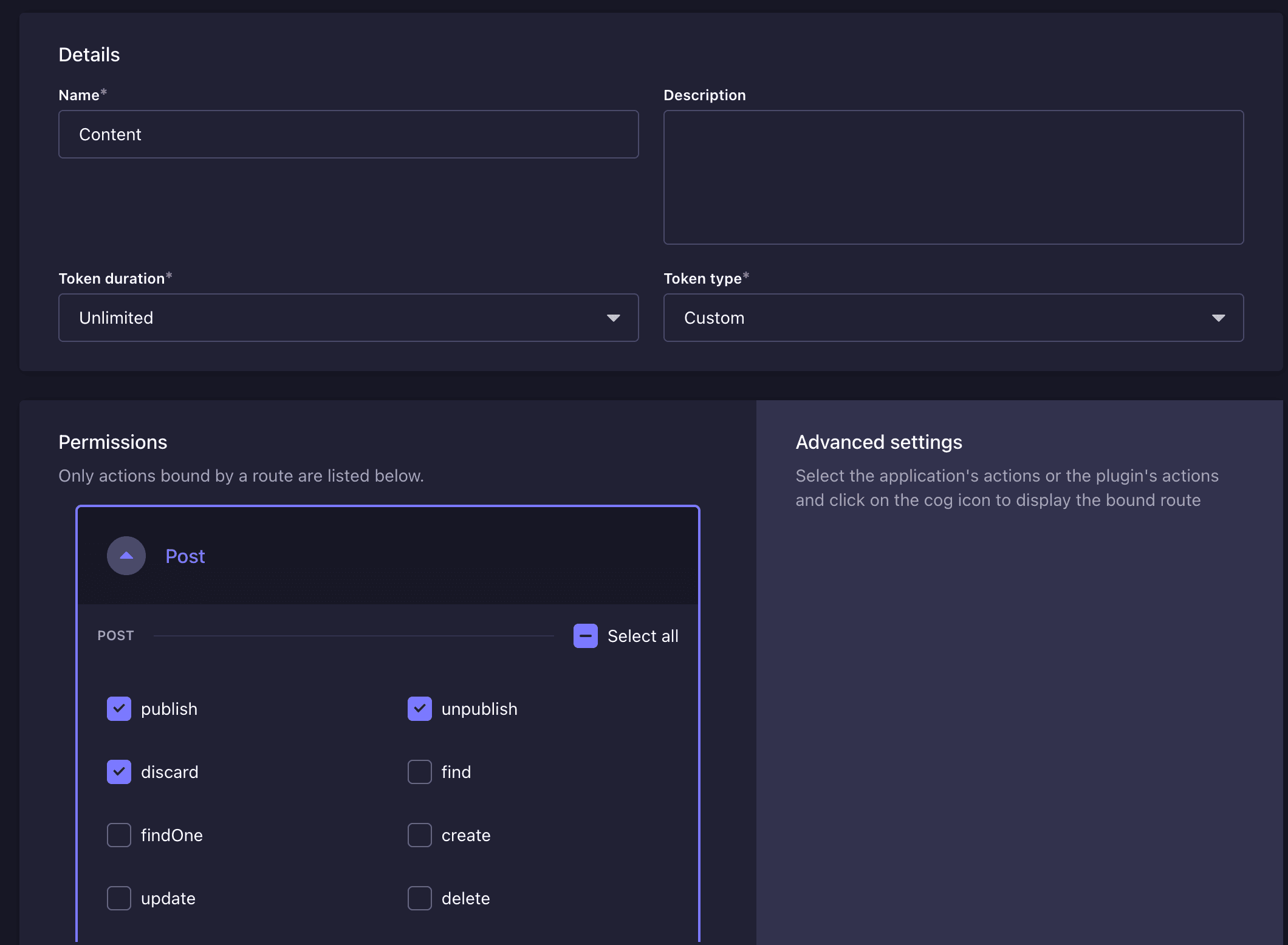1288x945 pixels.
Task: Click the publish label text
Action: (x=170, y=709)
